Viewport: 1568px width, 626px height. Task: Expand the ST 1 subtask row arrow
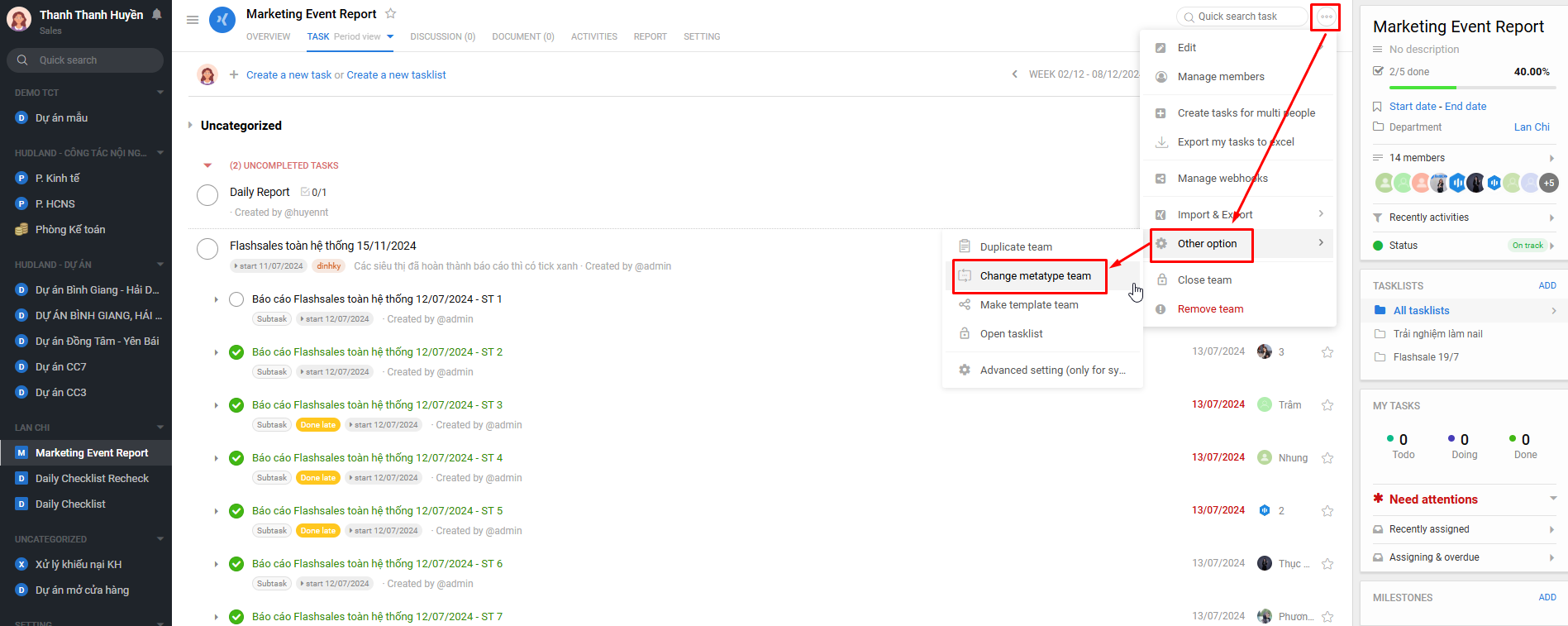coord(217,299)
